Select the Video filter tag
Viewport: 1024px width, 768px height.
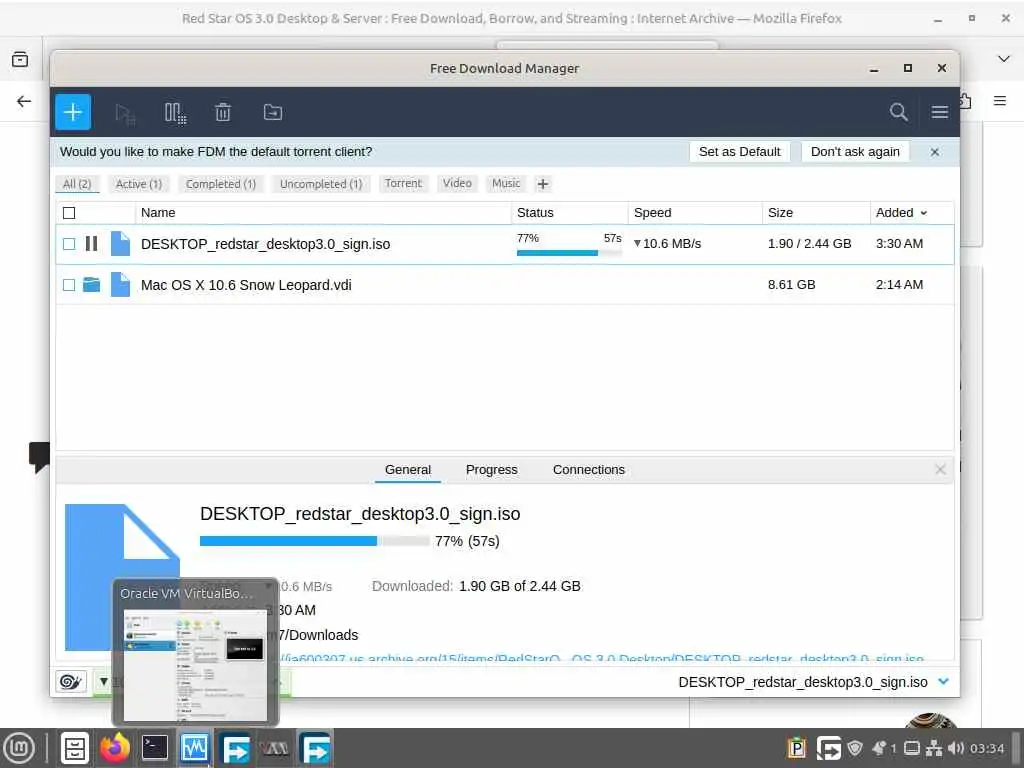pos(457,184)
